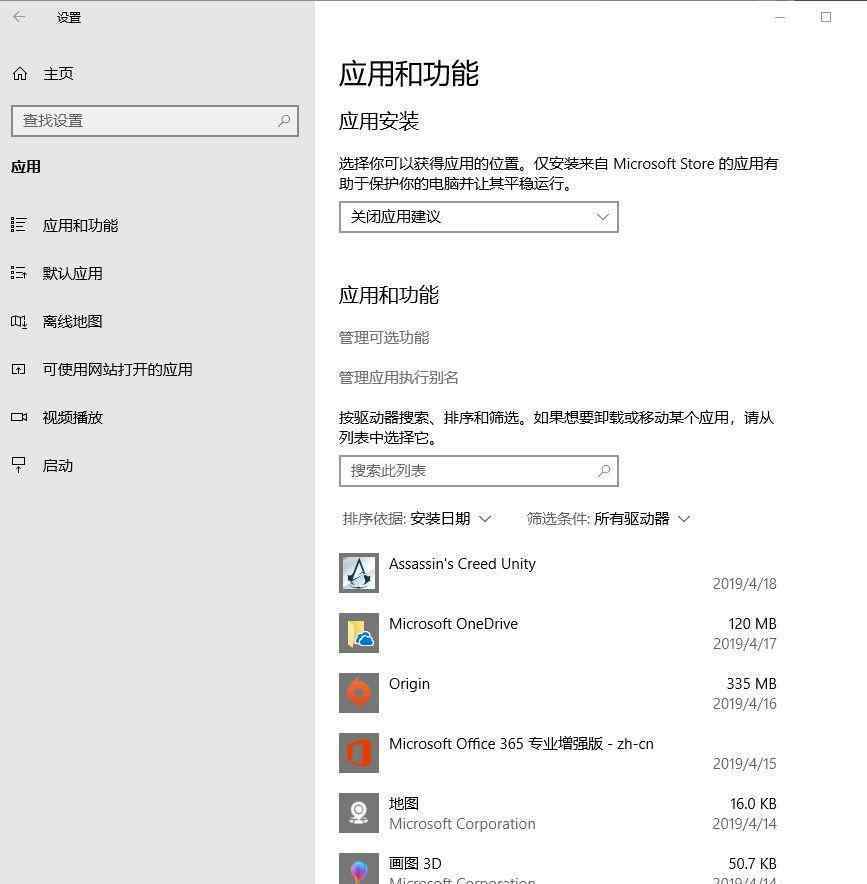This screenshot has width=867, height=884.
Task: Click the 335 MB size of Origin
Action: point(751,684)
